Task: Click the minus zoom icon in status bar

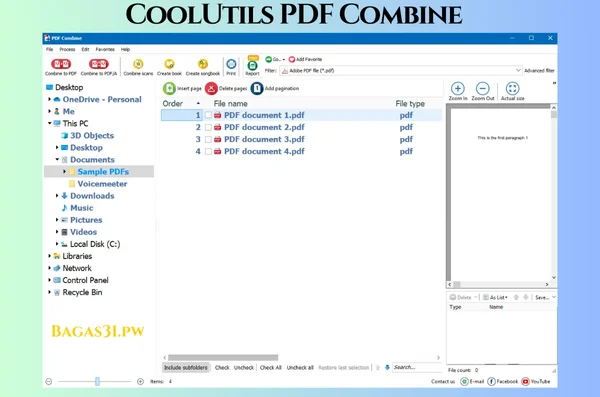Action: (x=49, y=381)
